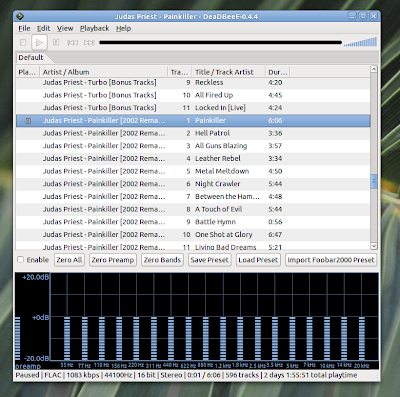Click the Dur... column header
Image resolution: width=400 pixels, height=397 pixels.
[x=277, y=72]
